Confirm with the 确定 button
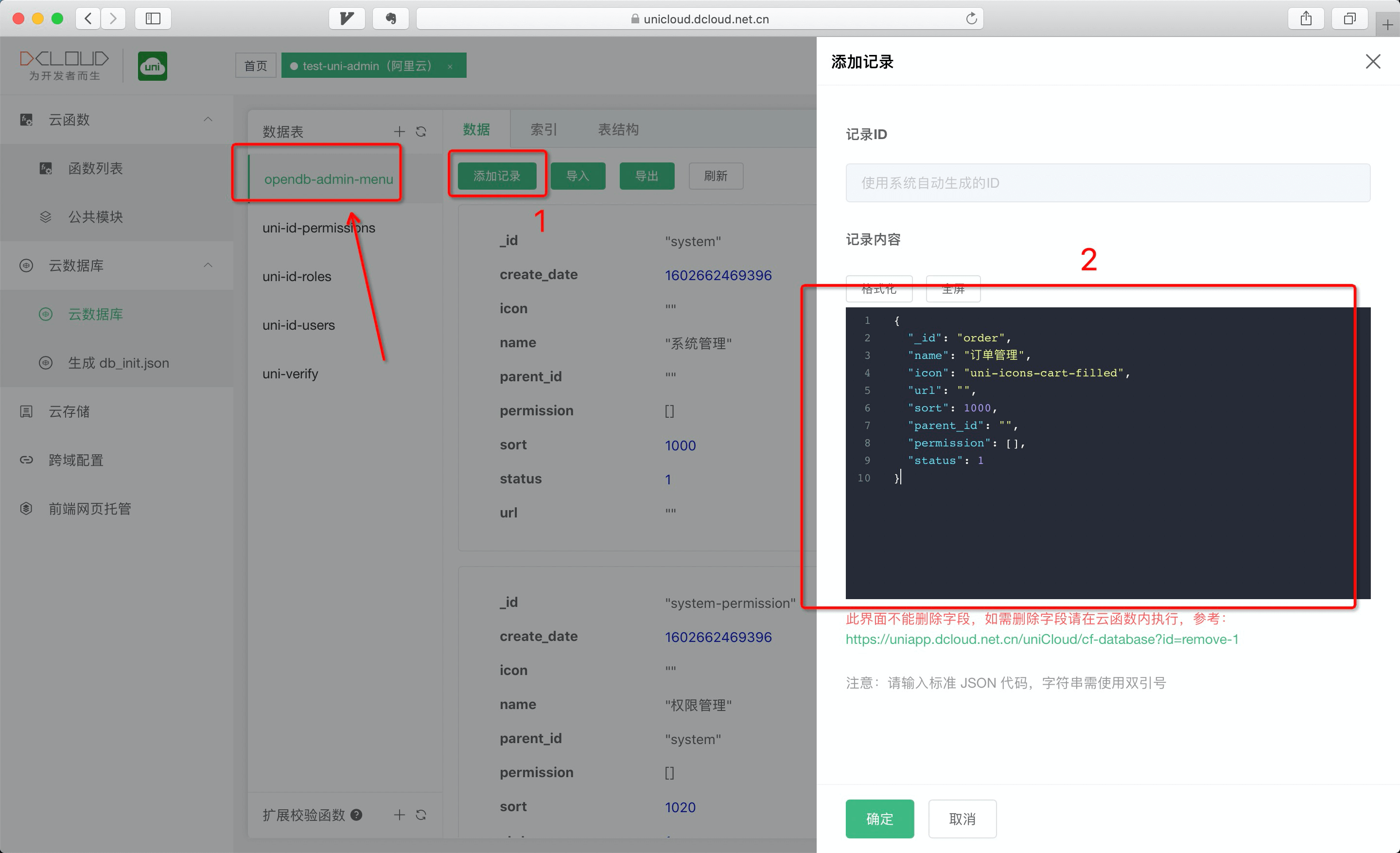 879,819
